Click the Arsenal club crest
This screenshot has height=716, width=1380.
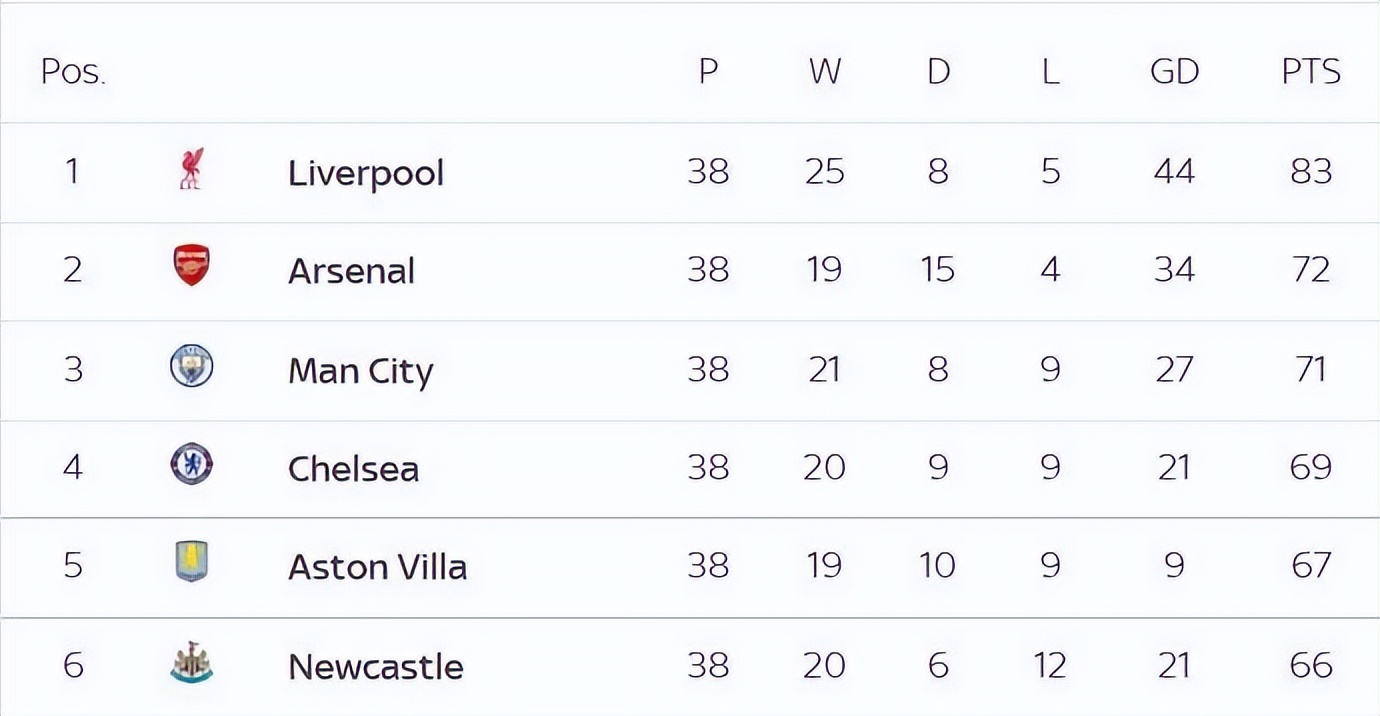[x=191, y=266]
